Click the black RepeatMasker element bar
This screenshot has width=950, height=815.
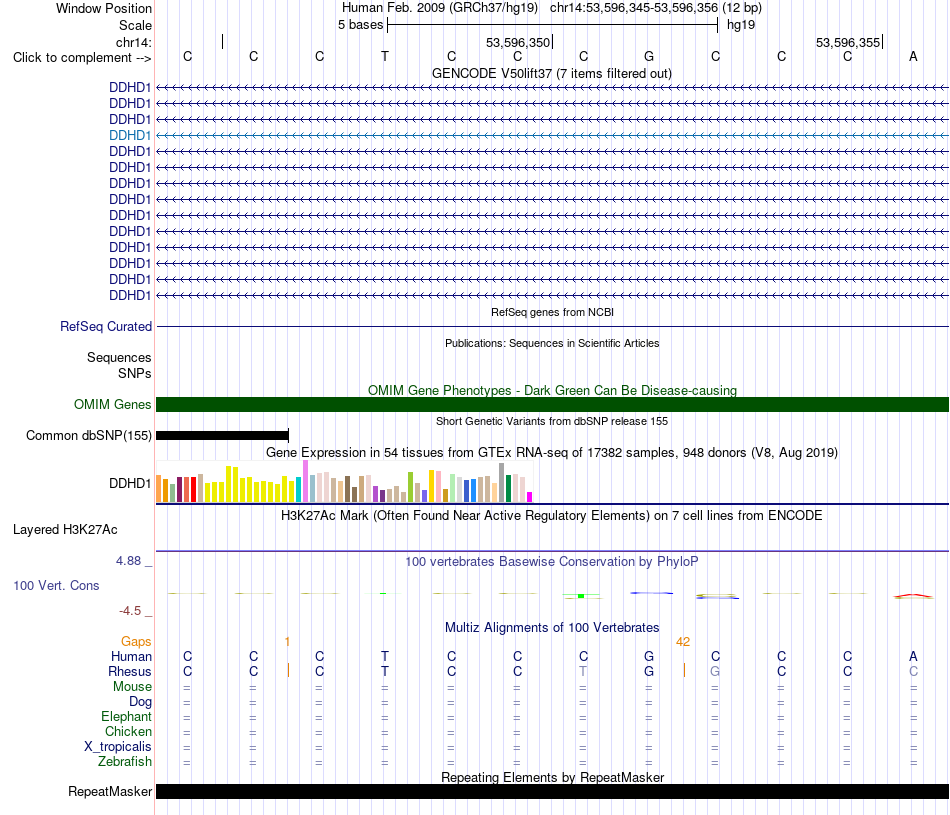coord(552,791)
